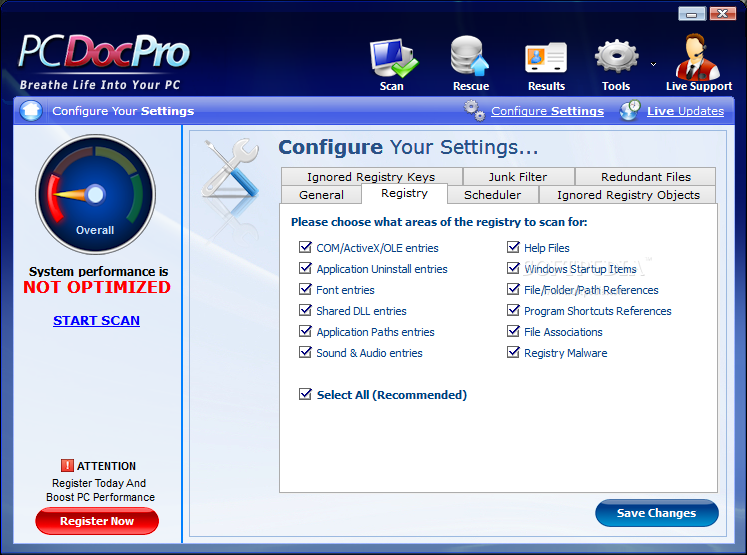Click the Rescue label in top toolbar
Image resolution: width=747 pixels, height=555 pixels.
pos(471,86)
